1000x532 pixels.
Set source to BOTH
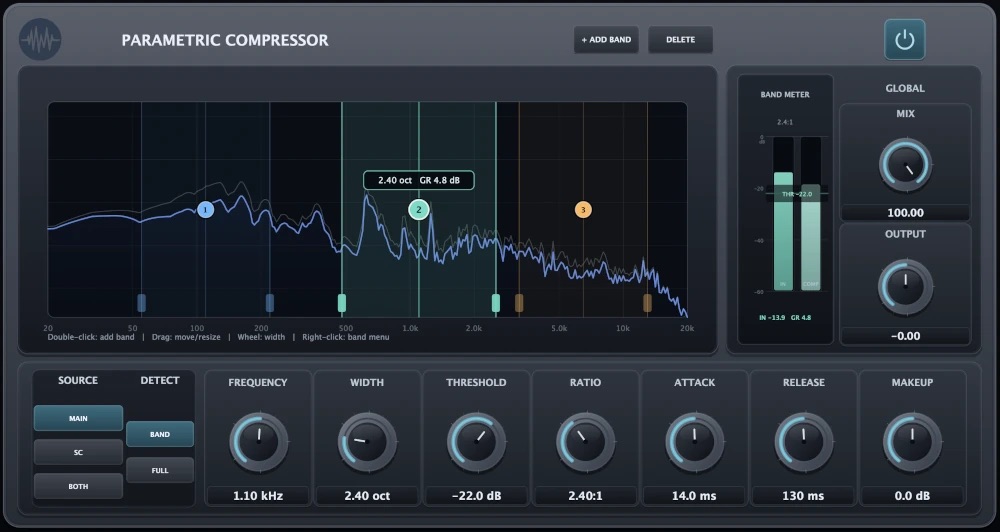pos(78,486)
